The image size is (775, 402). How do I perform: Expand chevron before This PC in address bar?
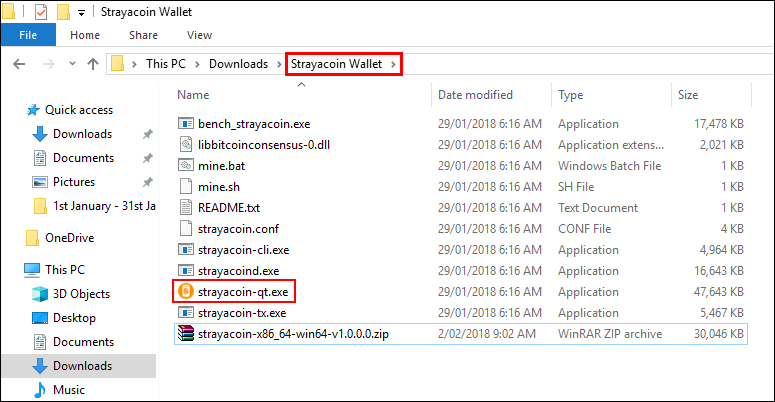point(134,64)
